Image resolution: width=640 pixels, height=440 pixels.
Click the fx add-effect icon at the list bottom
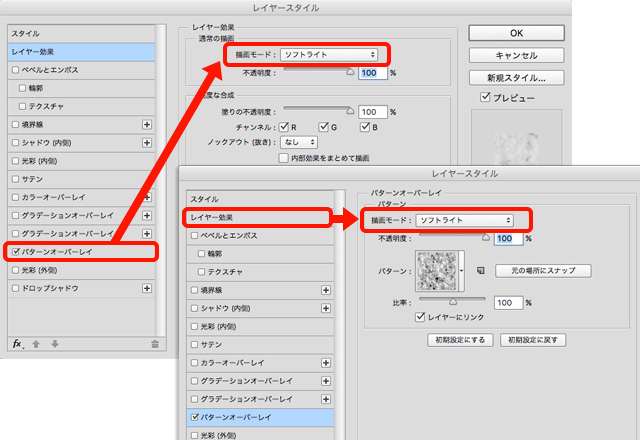tap(18, 344)
